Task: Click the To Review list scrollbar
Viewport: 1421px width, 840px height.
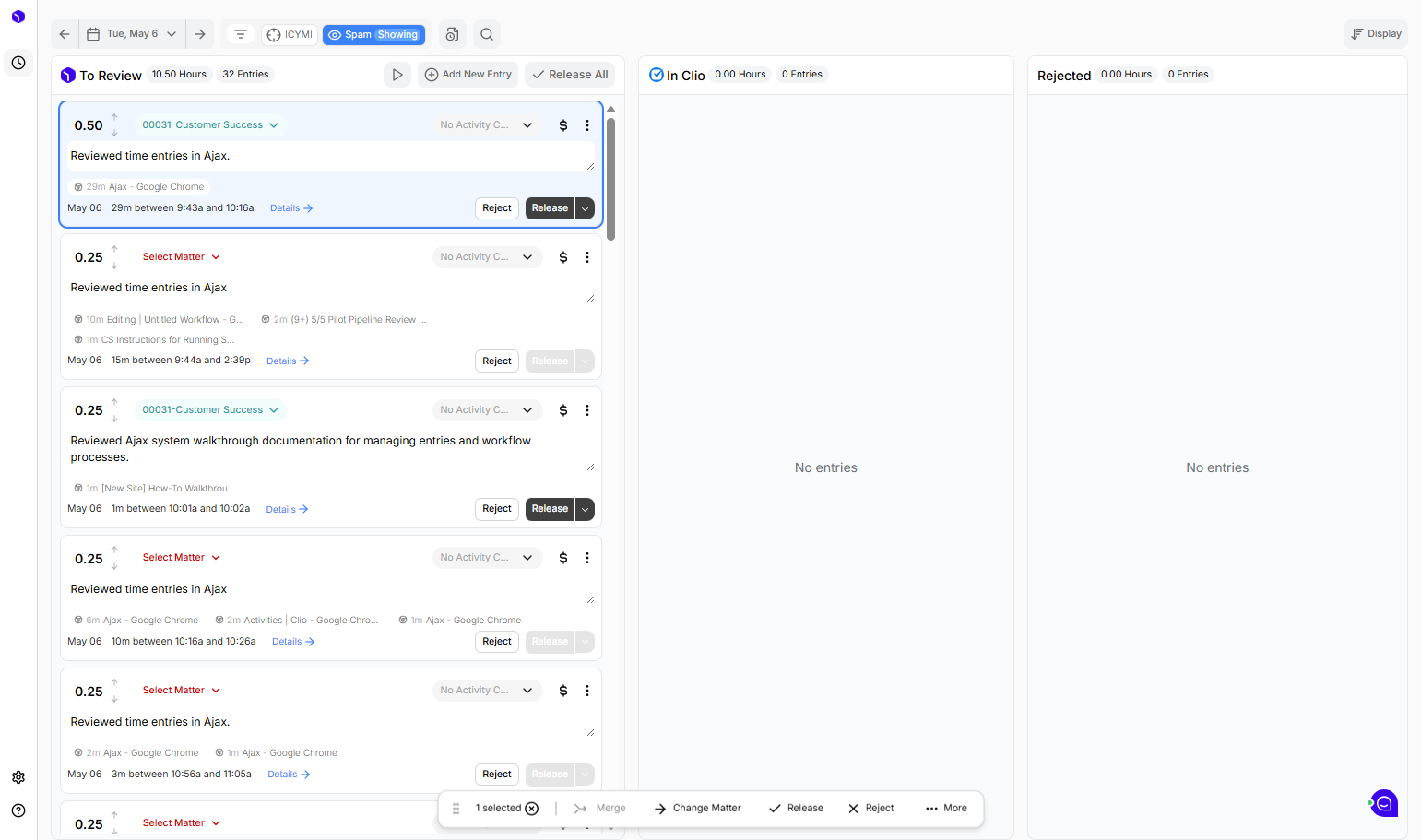Action: coord(610,178)
